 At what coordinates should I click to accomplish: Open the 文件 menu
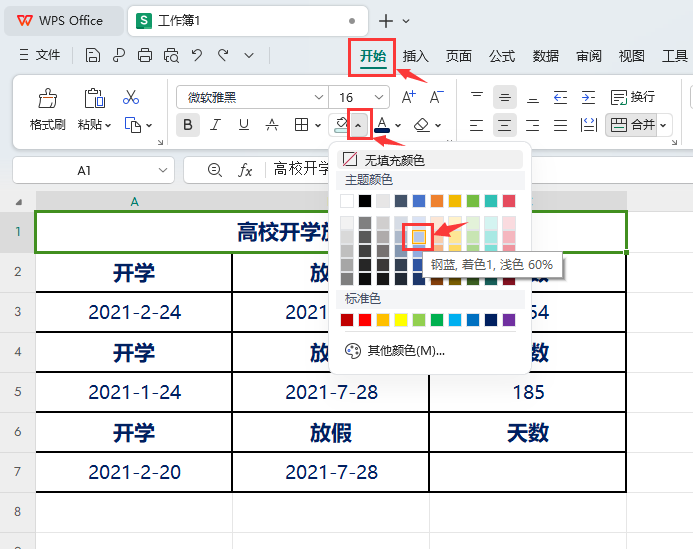(40, 55)
